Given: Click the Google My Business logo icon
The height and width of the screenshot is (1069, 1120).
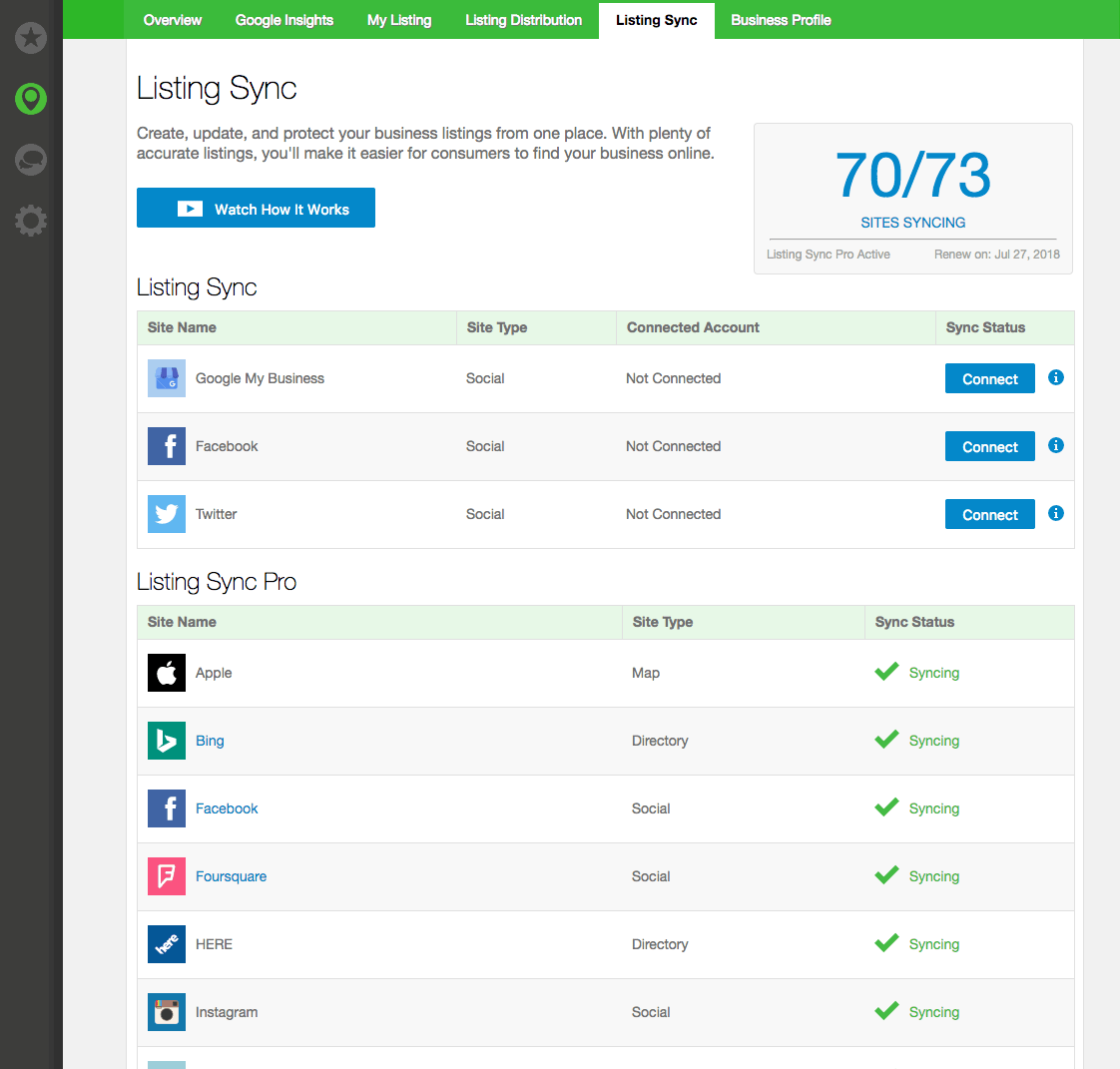Looking at the screenshot, I should (x=167, y=378).
